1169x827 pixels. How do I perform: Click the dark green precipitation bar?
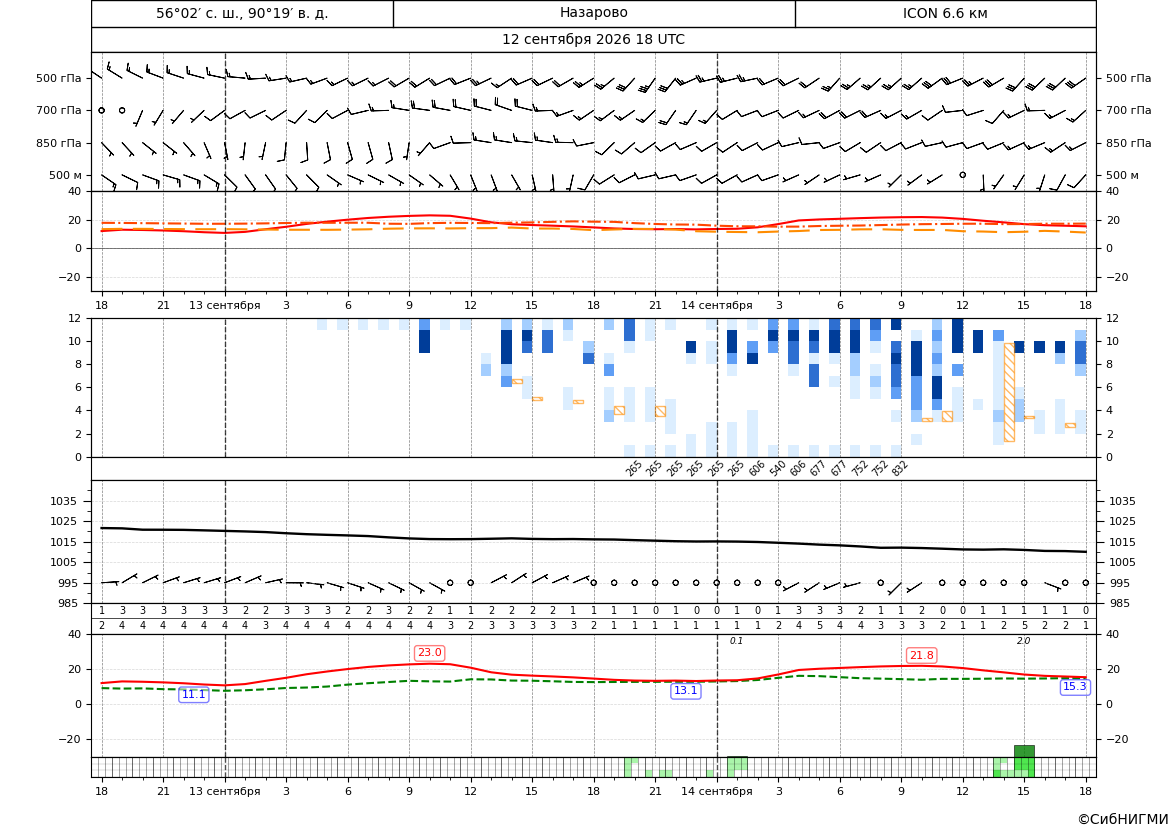(1024, 752)
